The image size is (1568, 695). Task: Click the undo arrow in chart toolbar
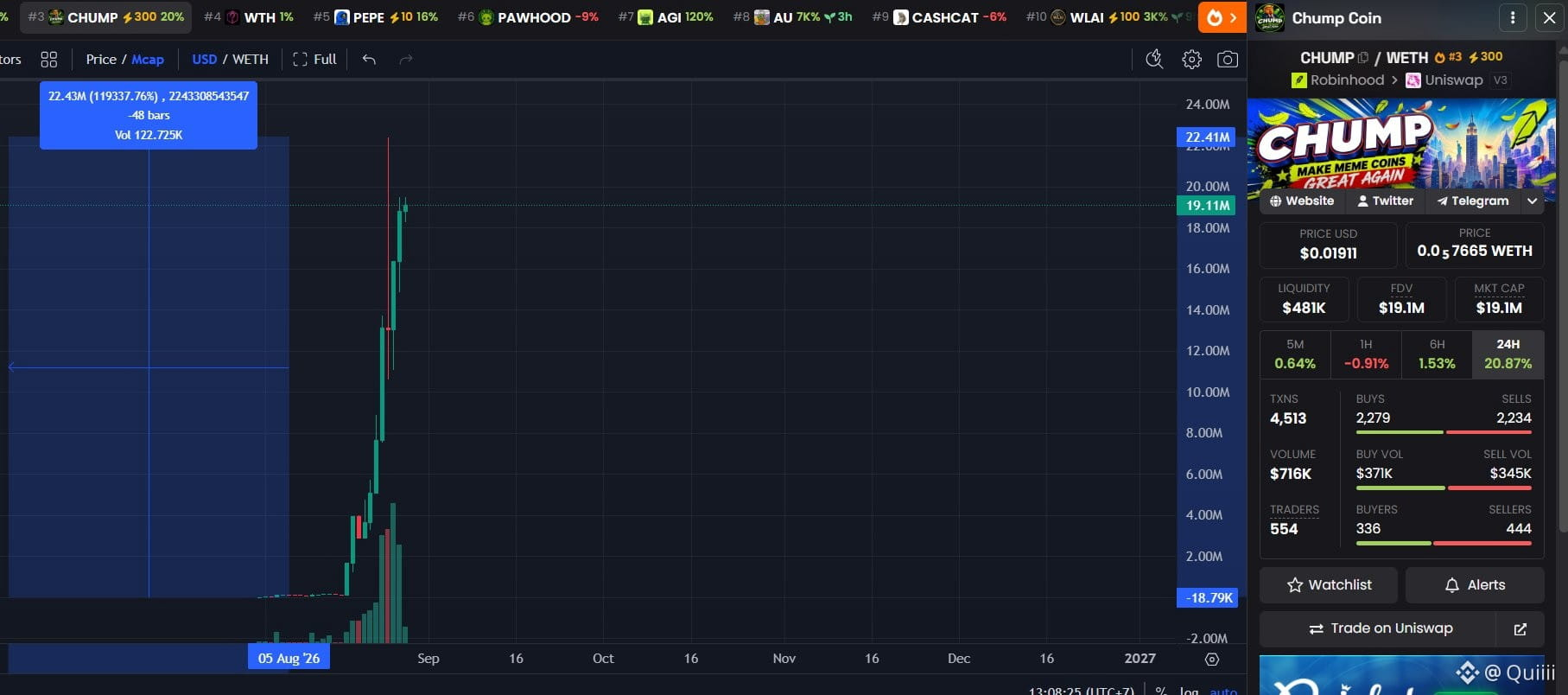(x=369, y=59)
